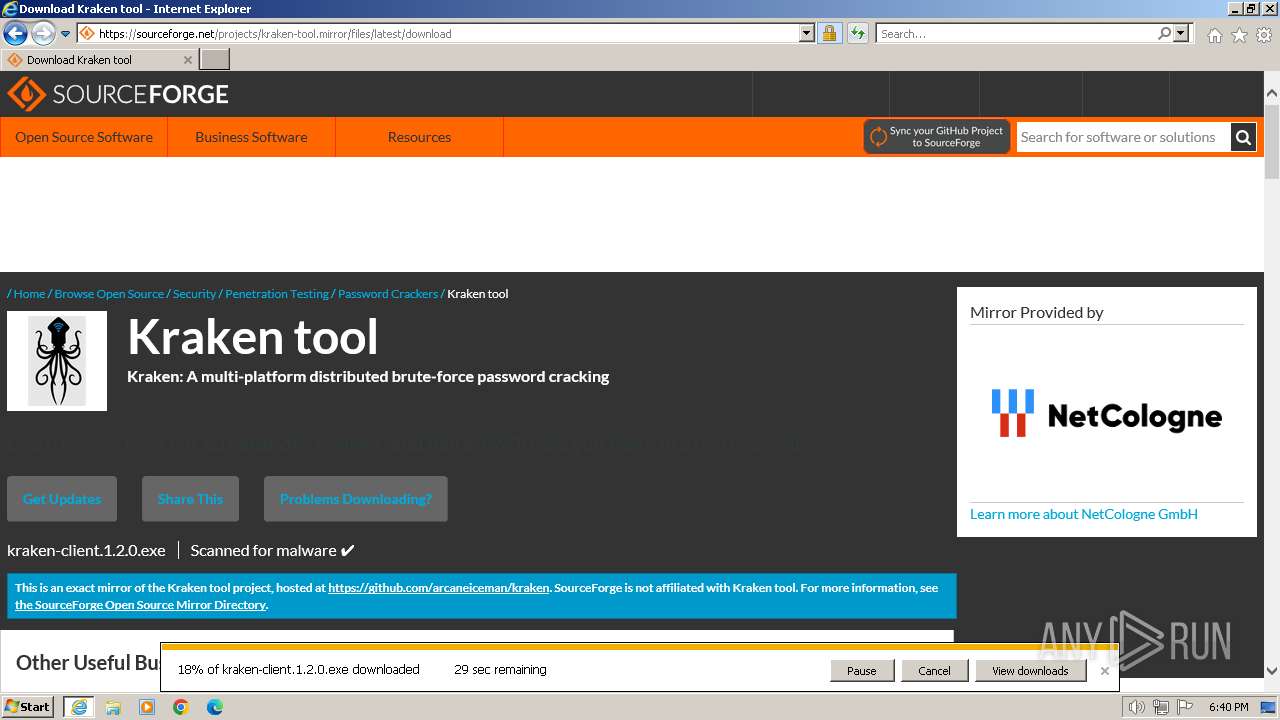Open the media player taskbar icon
Viewport: 1280px width, 720px height.
[x=147, y=707]
